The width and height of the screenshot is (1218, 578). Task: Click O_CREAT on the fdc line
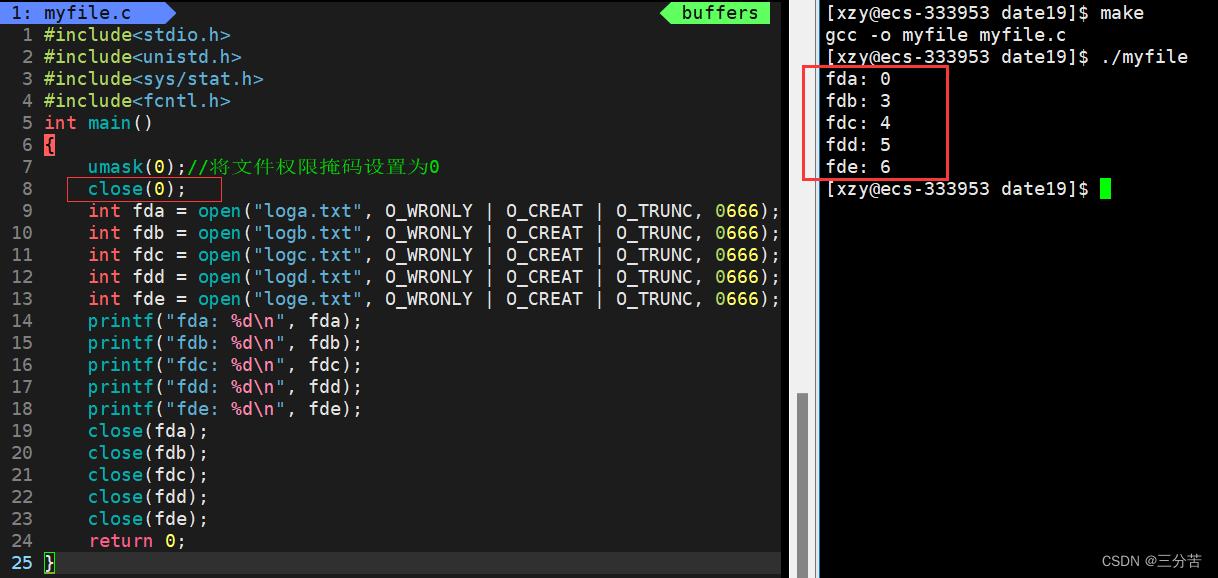(544, 255)
